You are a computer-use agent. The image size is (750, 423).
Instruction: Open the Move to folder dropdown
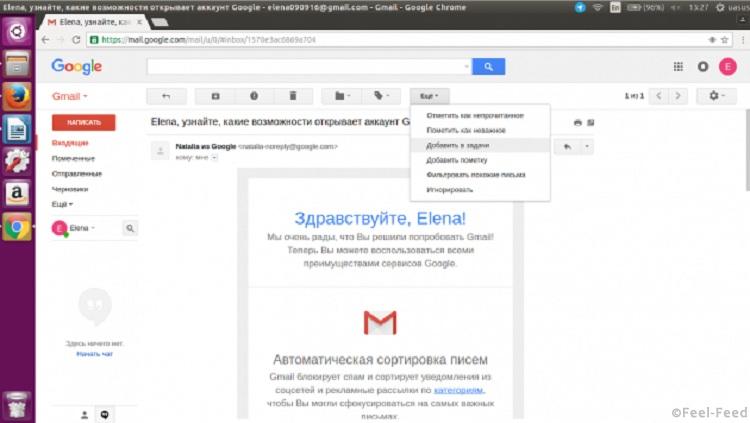(x=342, y=96)
